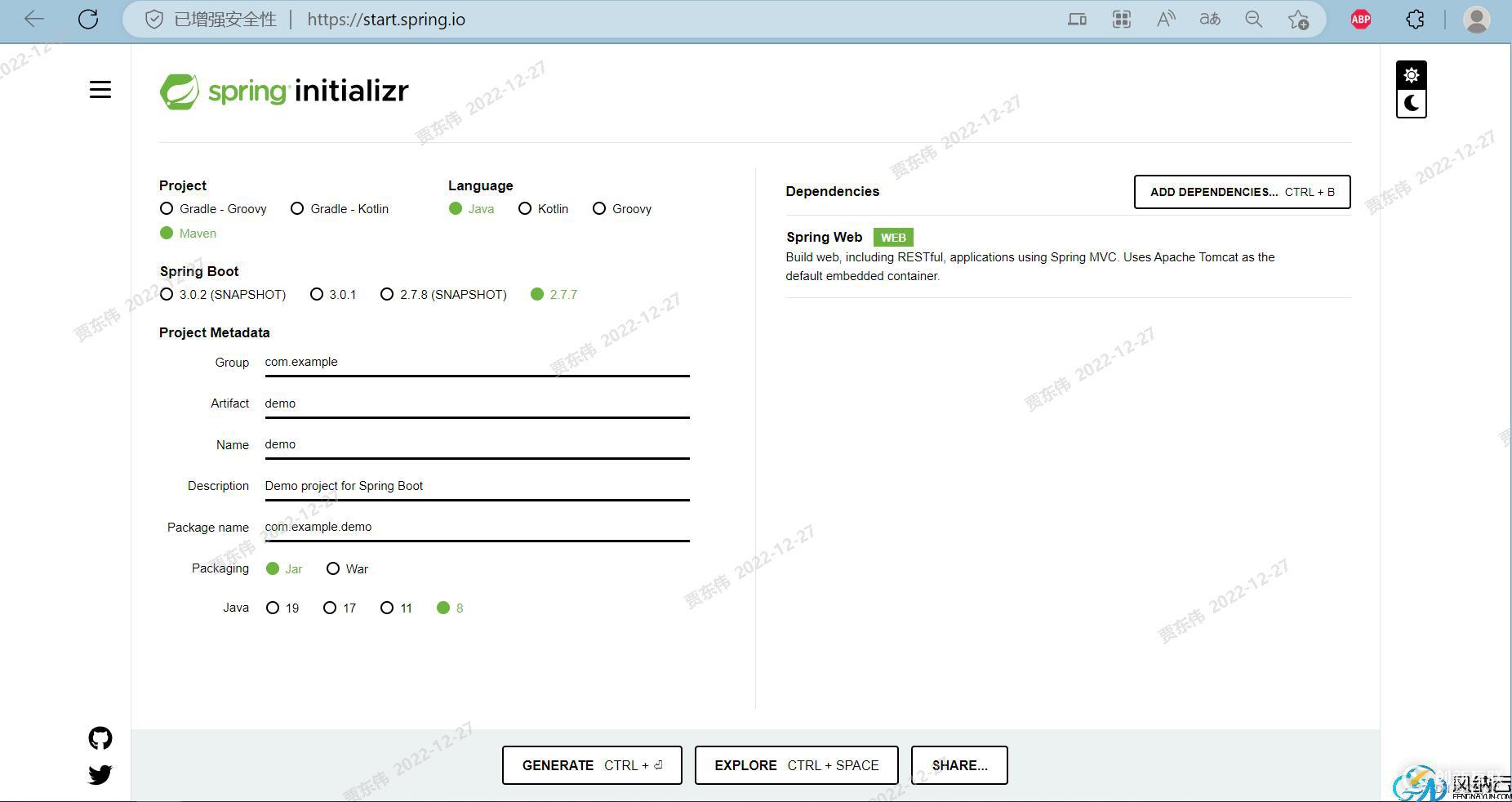Open the translate page icon
Viewport: 1512px width, 802px height.
(1210, 20)
